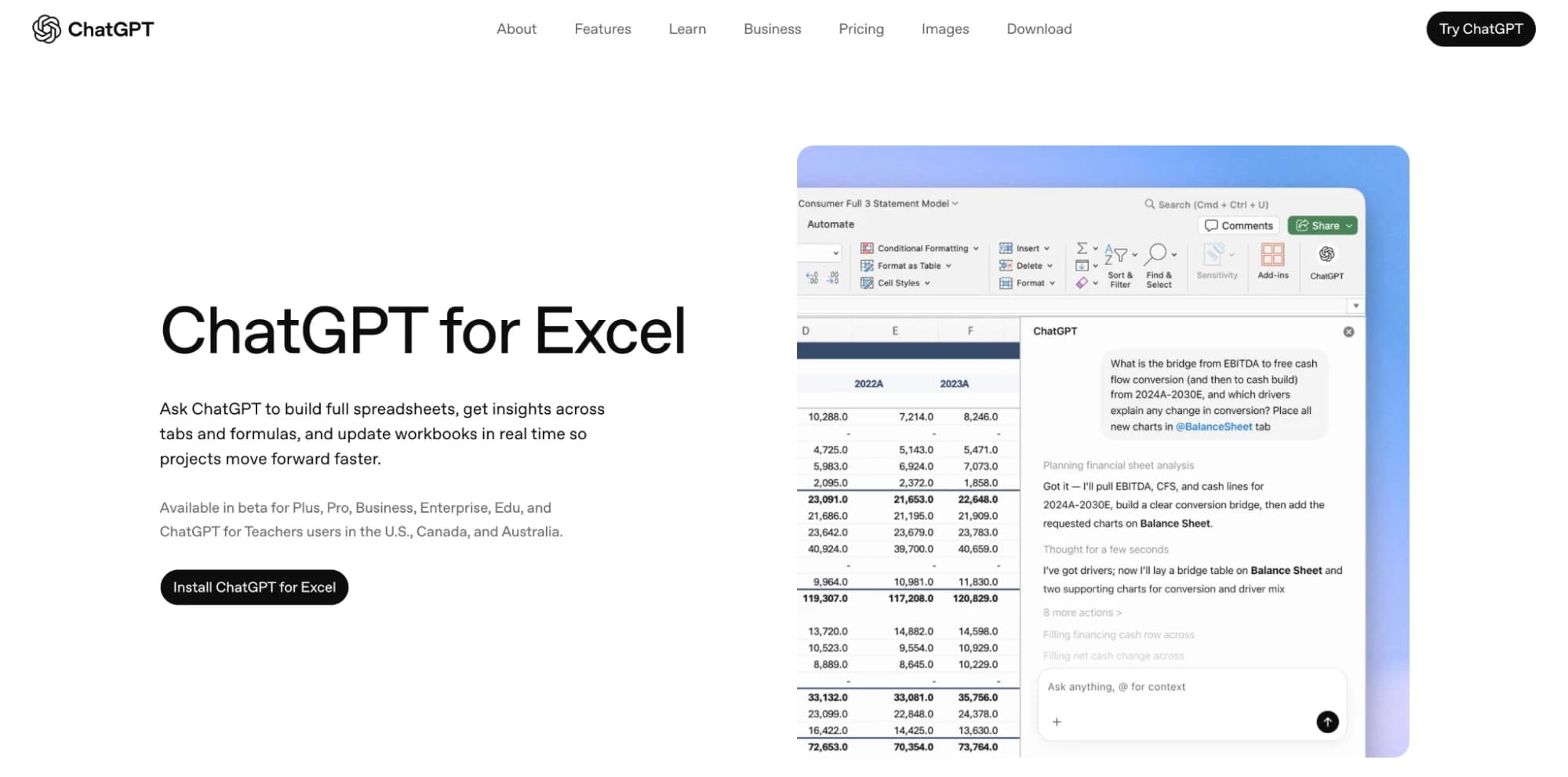
Task: Expand the AutoSum dropdown arrow
Action: pos(1096,249)
